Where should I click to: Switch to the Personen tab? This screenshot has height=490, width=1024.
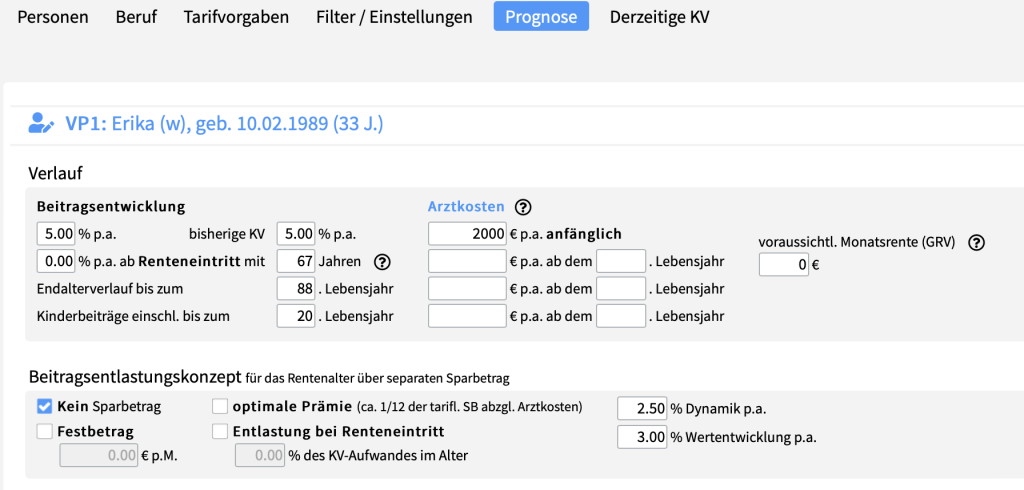53,17
